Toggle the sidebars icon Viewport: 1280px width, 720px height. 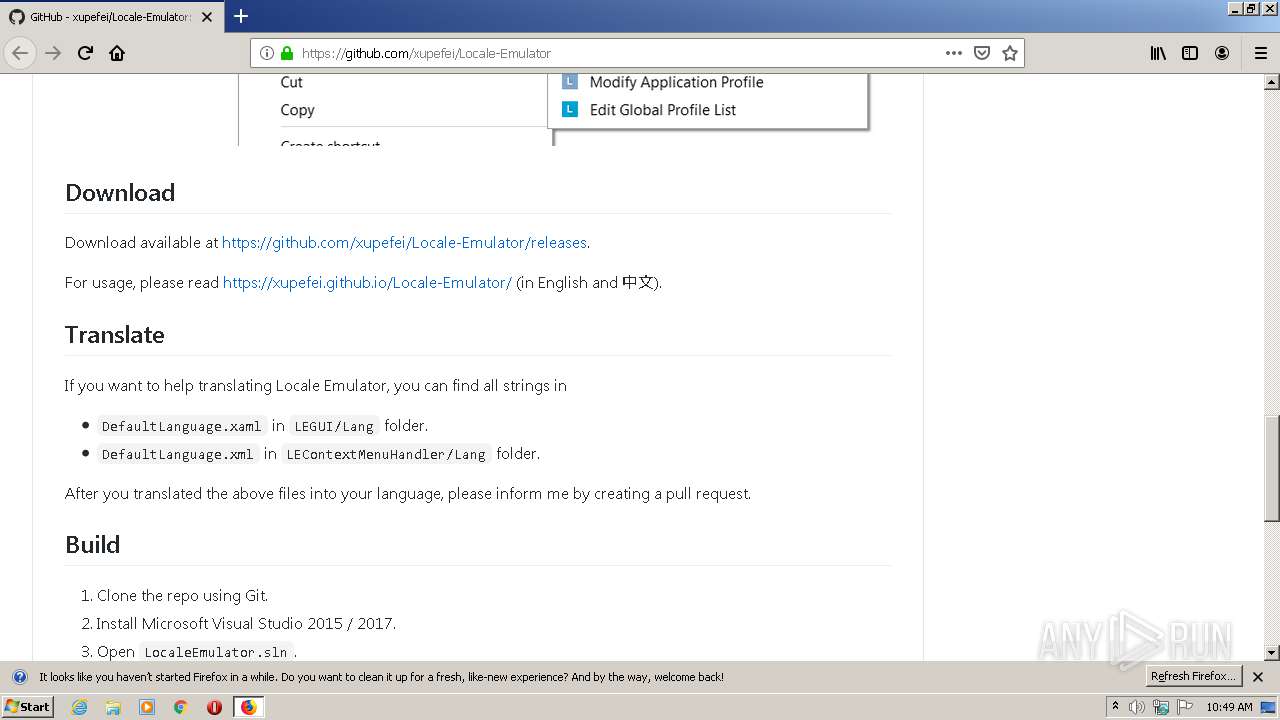click(1190, 53)
